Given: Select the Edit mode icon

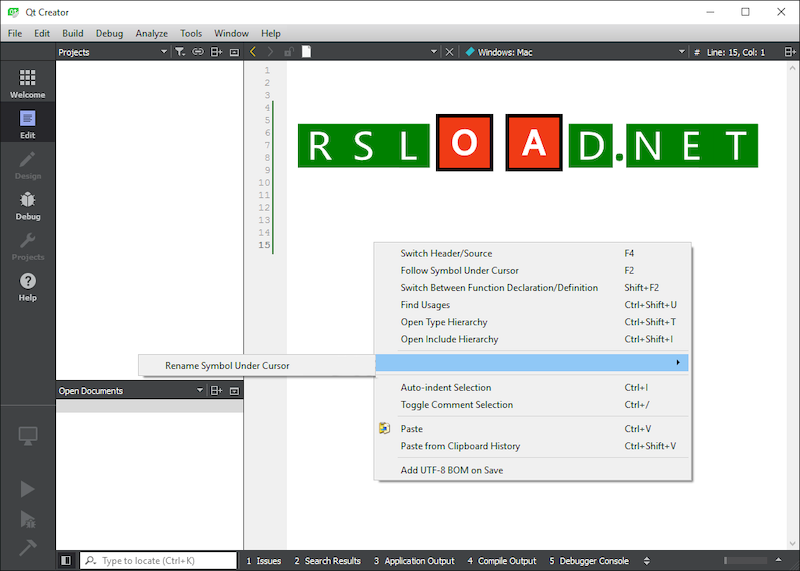Looking at the screenshot, I should 28,118.
